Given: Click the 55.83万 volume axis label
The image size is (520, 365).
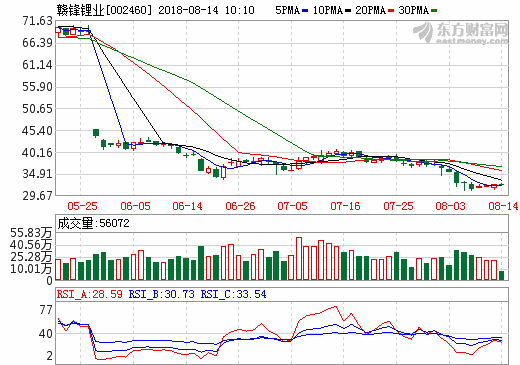Looking at the screenshot, I should click(x=31, y=233).
